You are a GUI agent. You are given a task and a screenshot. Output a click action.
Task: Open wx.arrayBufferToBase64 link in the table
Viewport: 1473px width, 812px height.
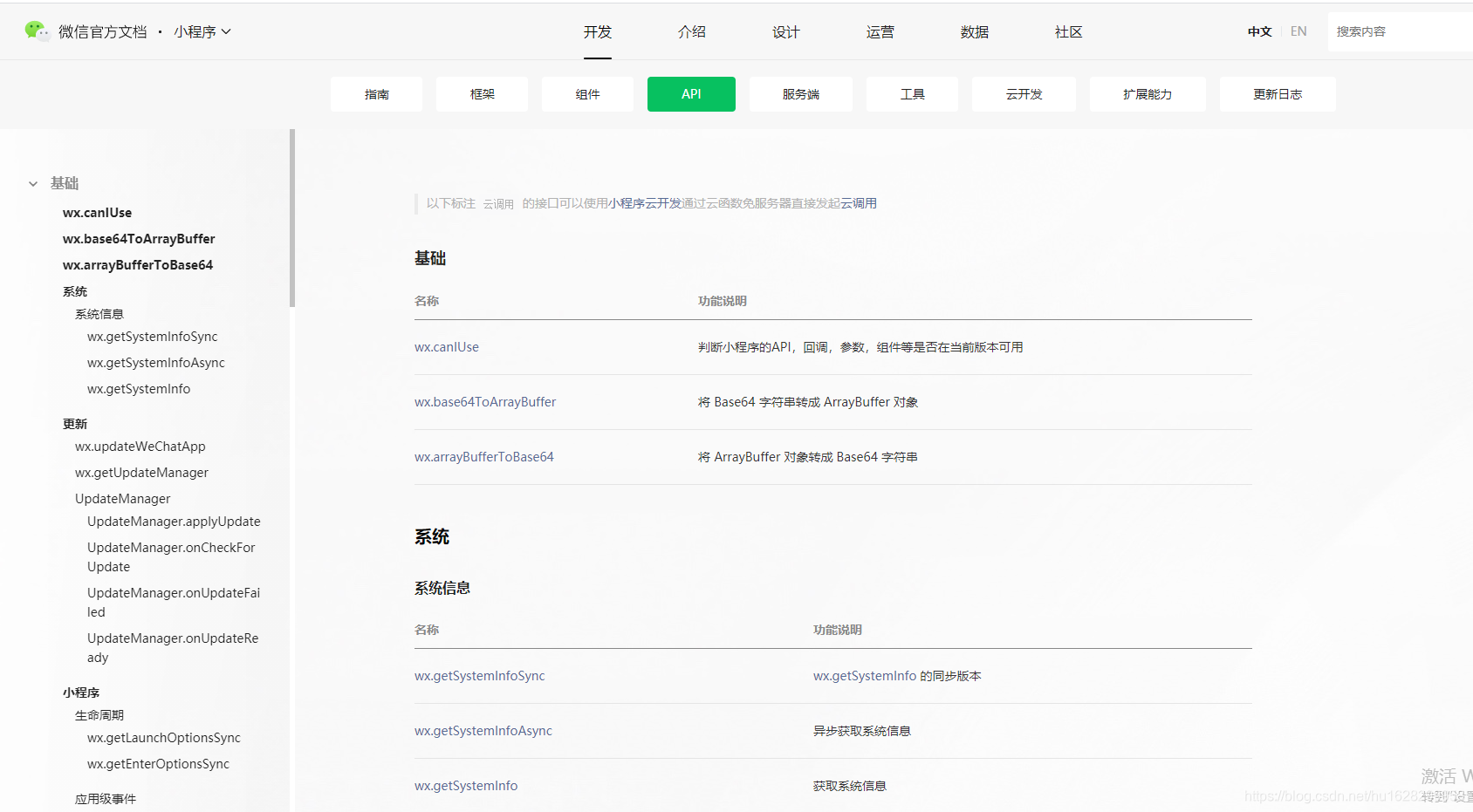click(x=484, y=457)
